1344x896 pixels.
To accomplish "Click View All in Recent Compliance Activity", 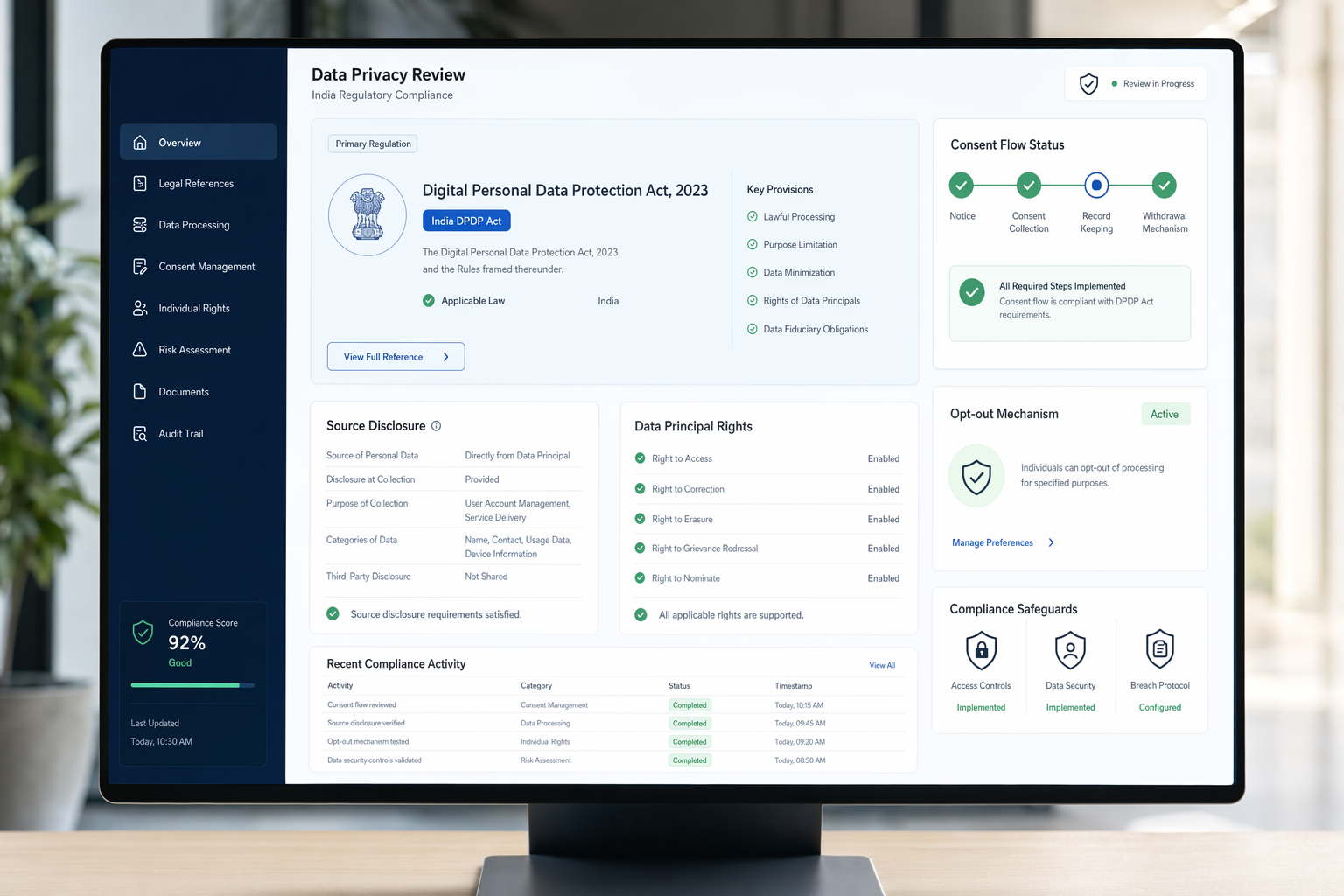I will coord(882,665).
